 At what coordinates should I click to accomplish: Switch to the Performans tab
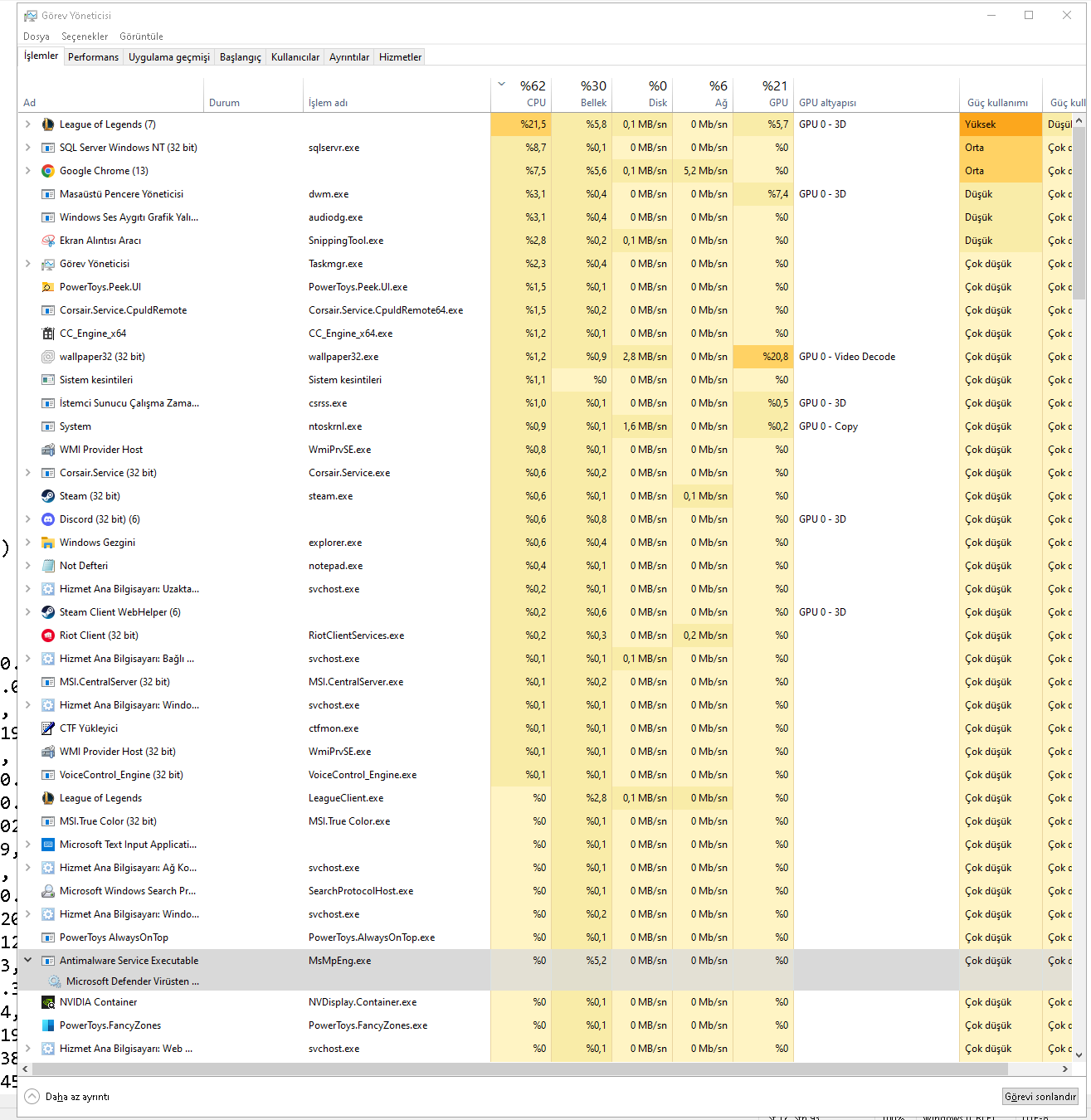(x=93, y=57)
